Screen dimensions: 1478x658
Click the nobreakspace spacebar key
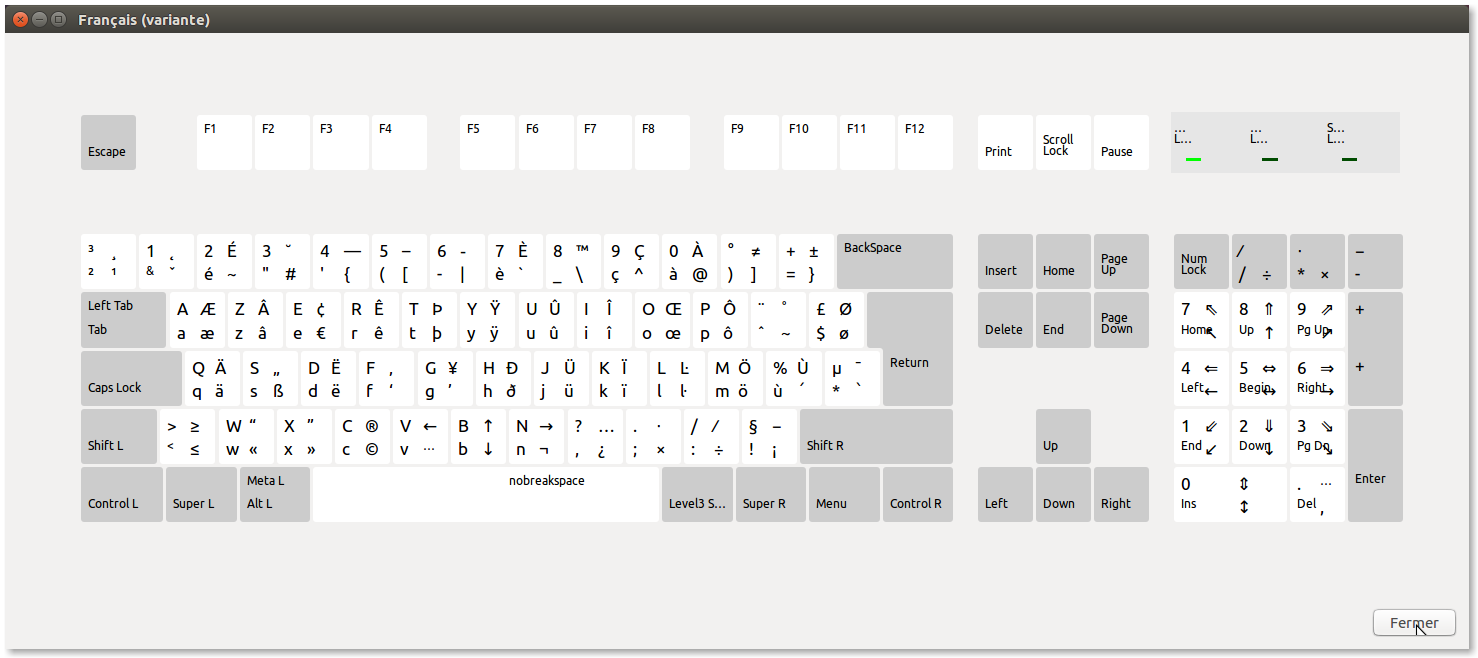(x=486, y=494)
